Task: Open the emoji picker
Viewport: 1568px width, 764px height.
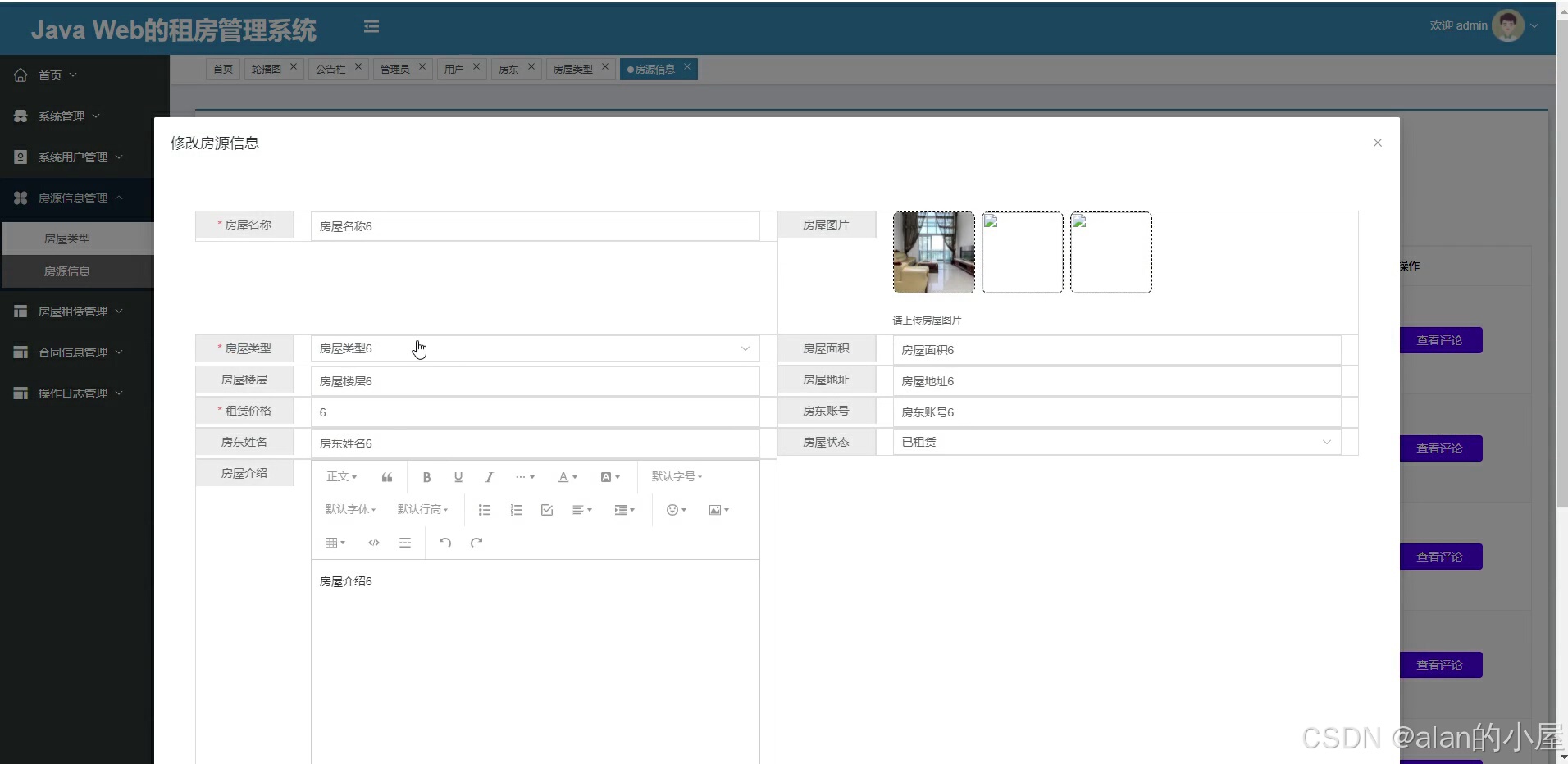Action: [x=677, y=510]
